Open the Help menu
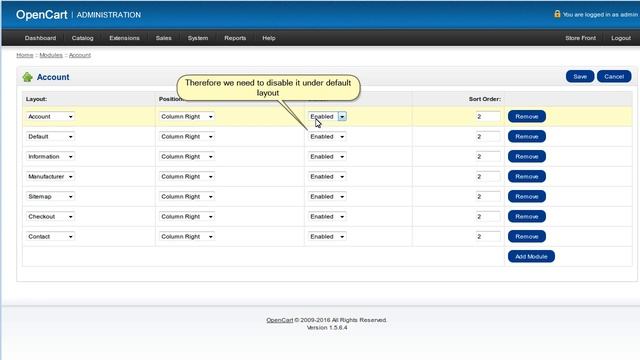Image resolution: width=640 pixels, height=360 pixels. click(269, 38)
